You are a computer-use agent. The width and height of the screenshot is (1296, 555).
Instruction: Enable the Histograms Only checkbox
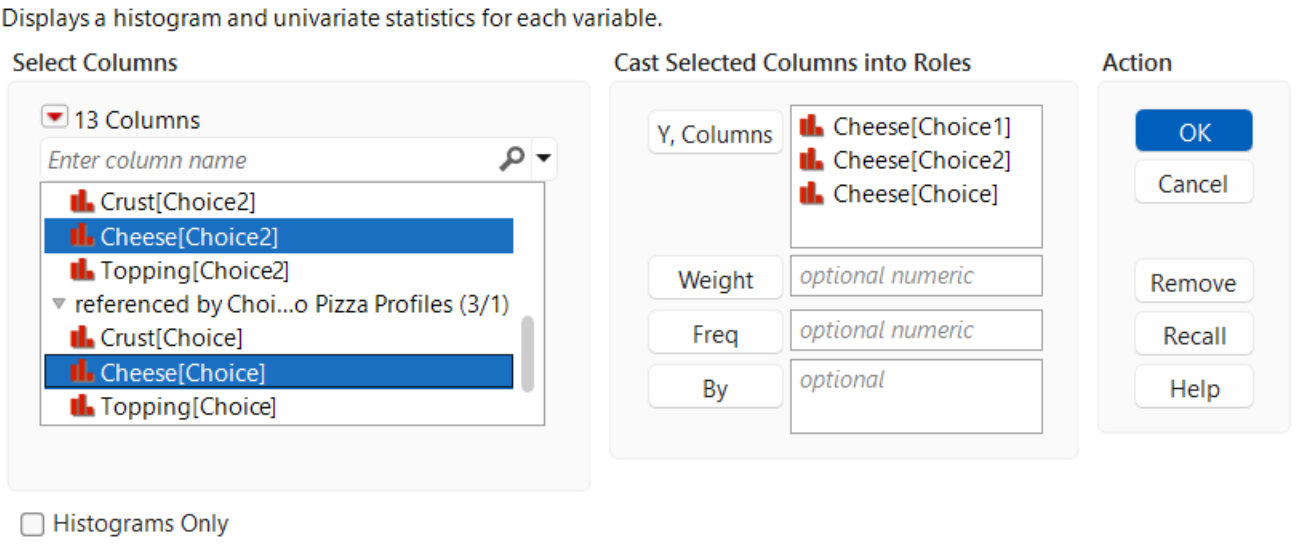(x=33, y=525)
